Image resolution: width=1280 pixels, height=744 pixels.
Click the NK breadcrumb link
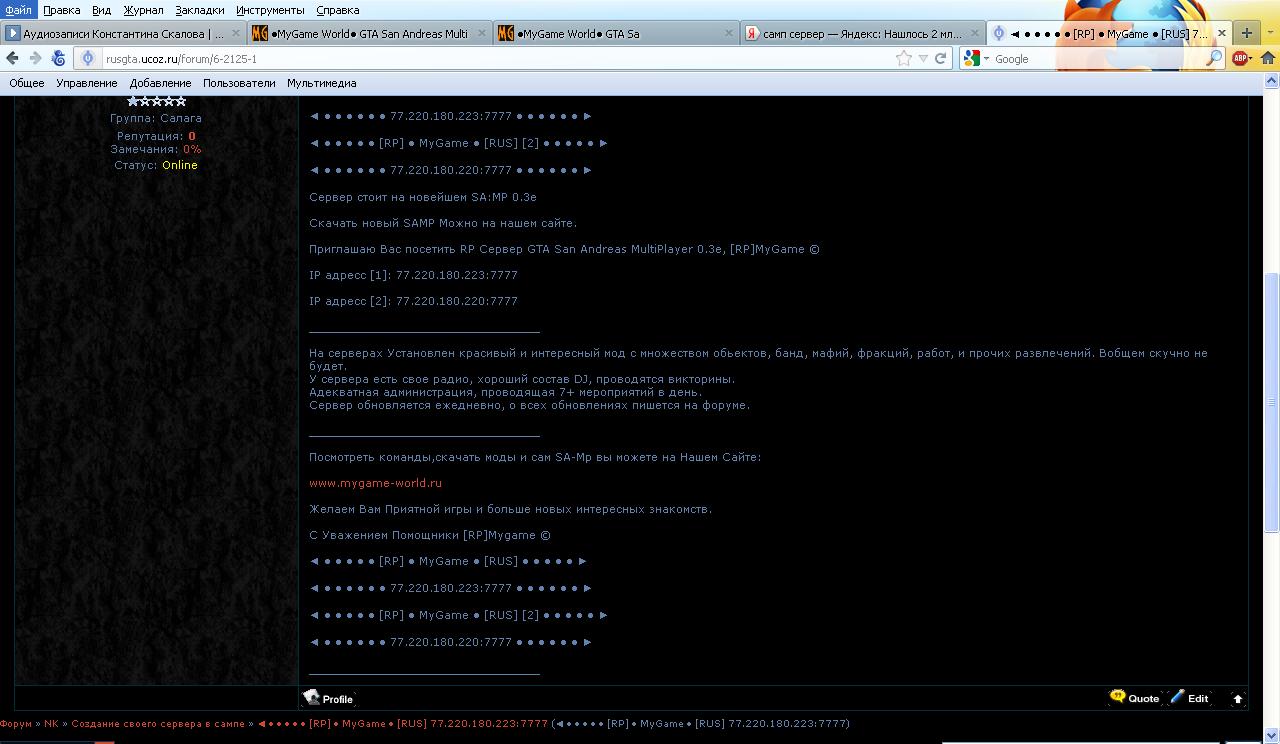click(51, 723)
